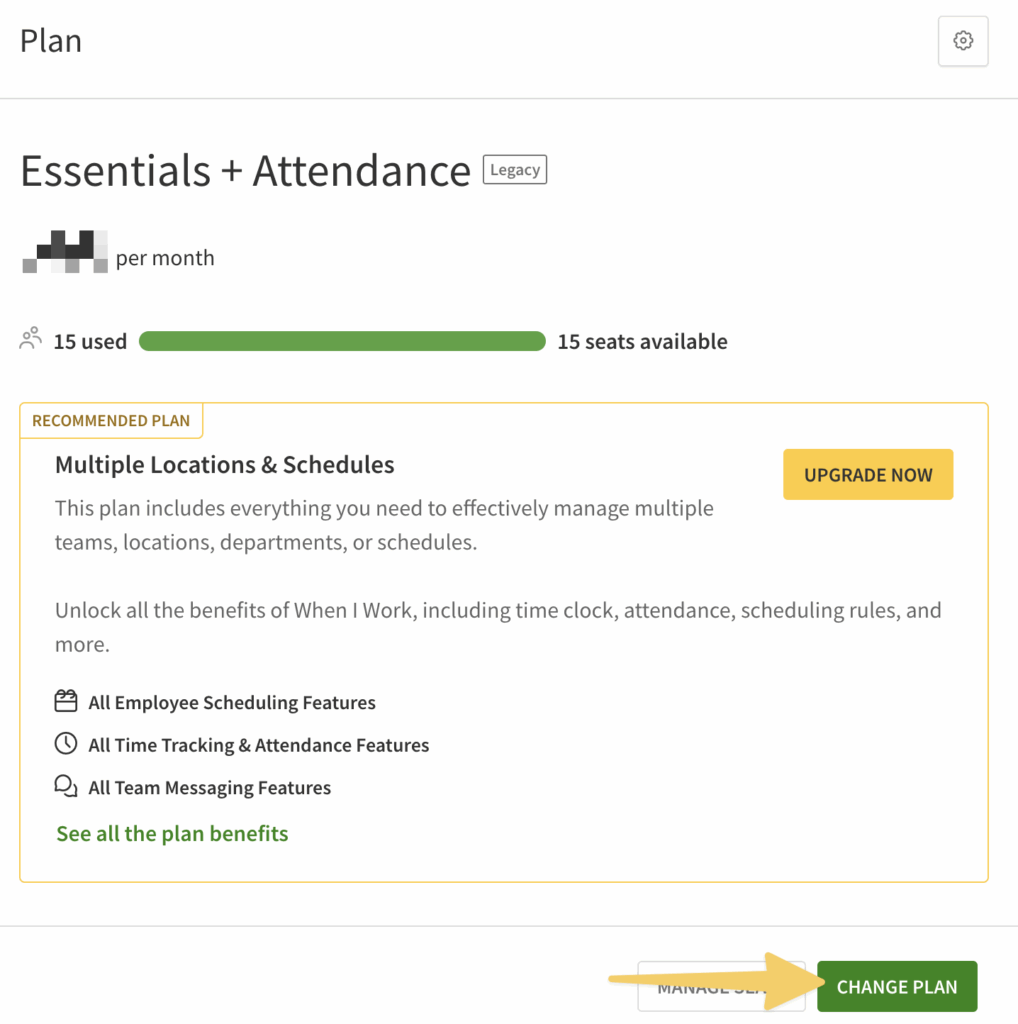Select the Essentials + Attendance plan title
The height and width of the screenshot is (1024, 1018).
pos(245,171)
